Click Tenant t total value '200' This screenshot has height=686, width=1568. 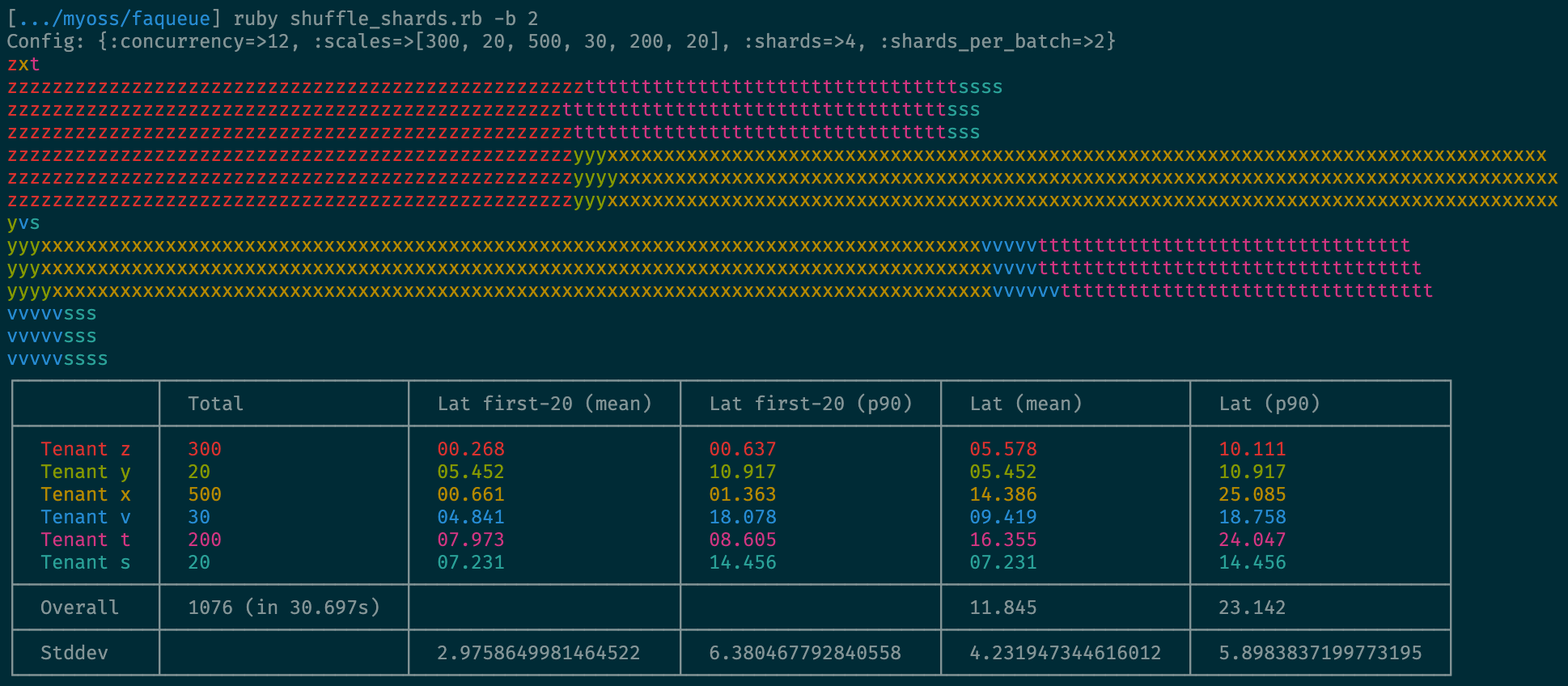pyautogui.click(x=205, y=540)
